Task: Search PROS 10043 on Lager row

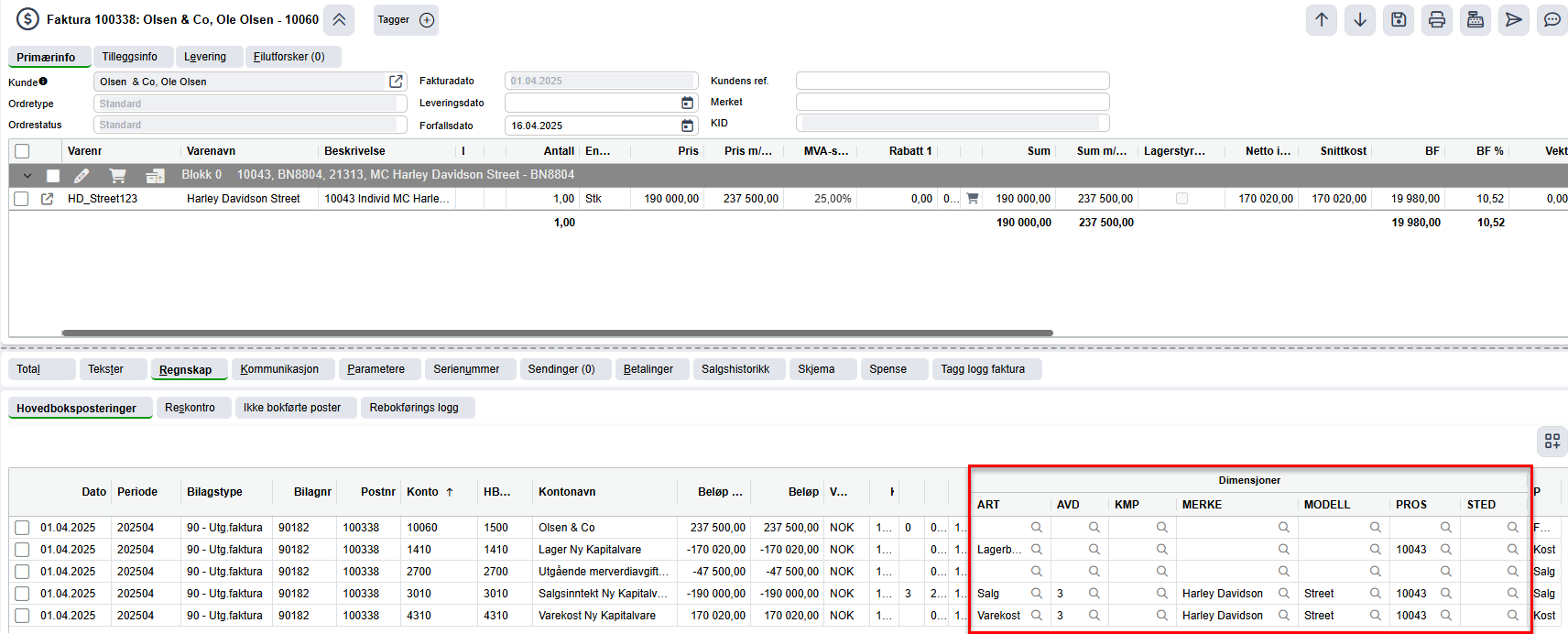Action: tap(1446, 550)
